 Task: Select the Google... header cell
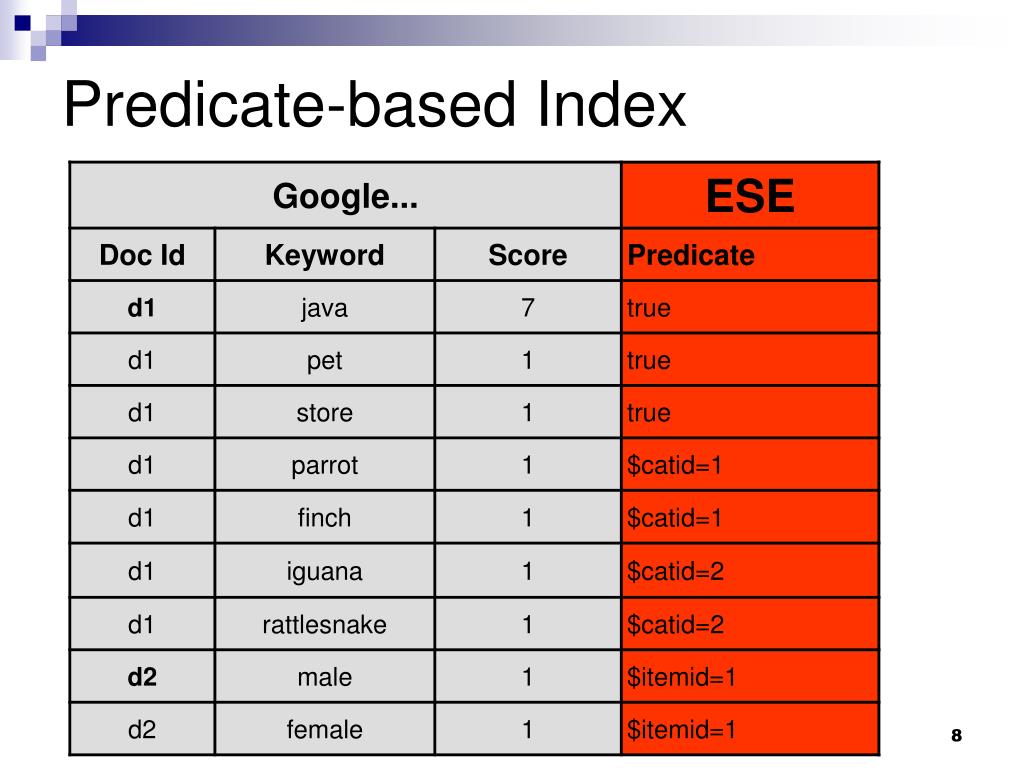click(345, 195)
